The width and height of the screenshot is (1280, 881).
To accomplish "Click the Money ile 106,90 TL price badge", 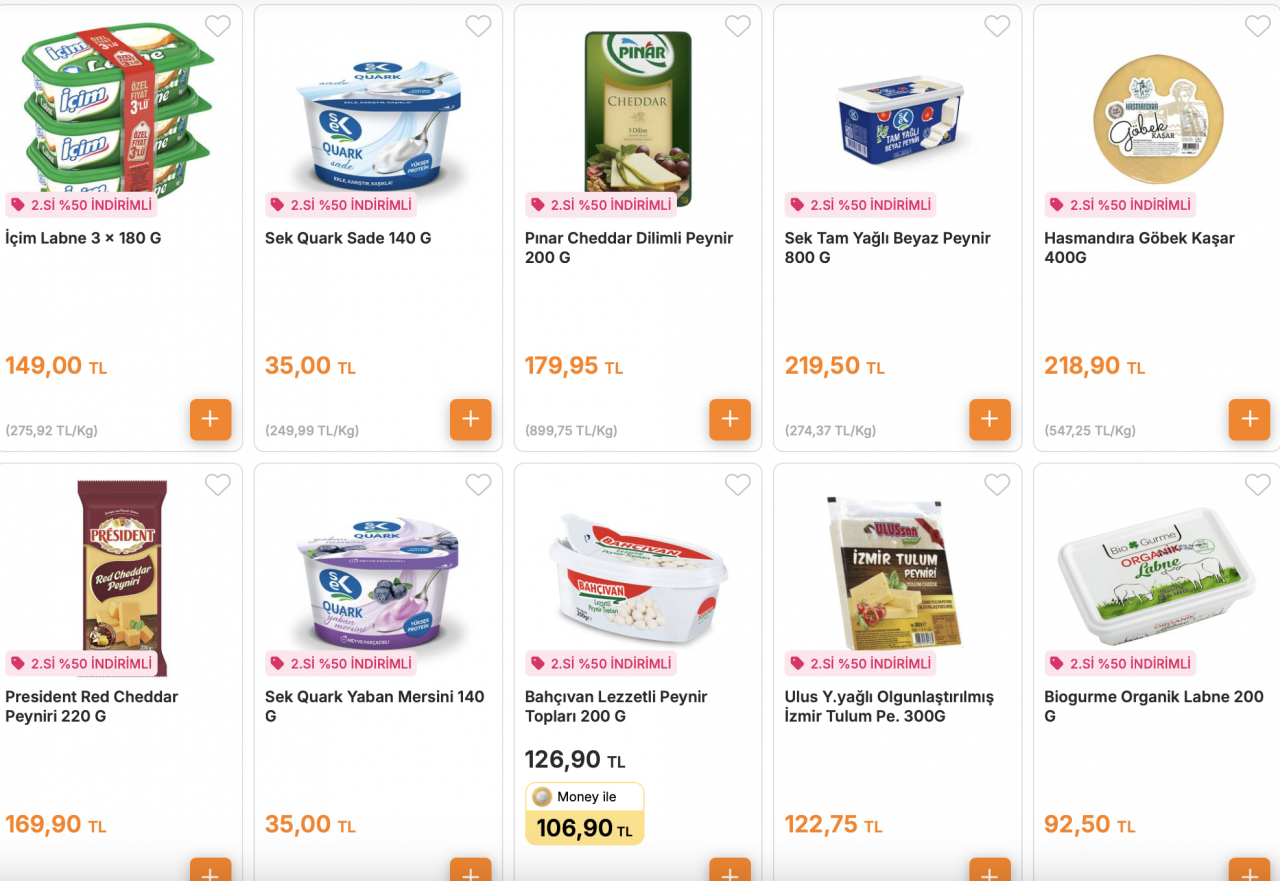I will [x=585, y=814].
